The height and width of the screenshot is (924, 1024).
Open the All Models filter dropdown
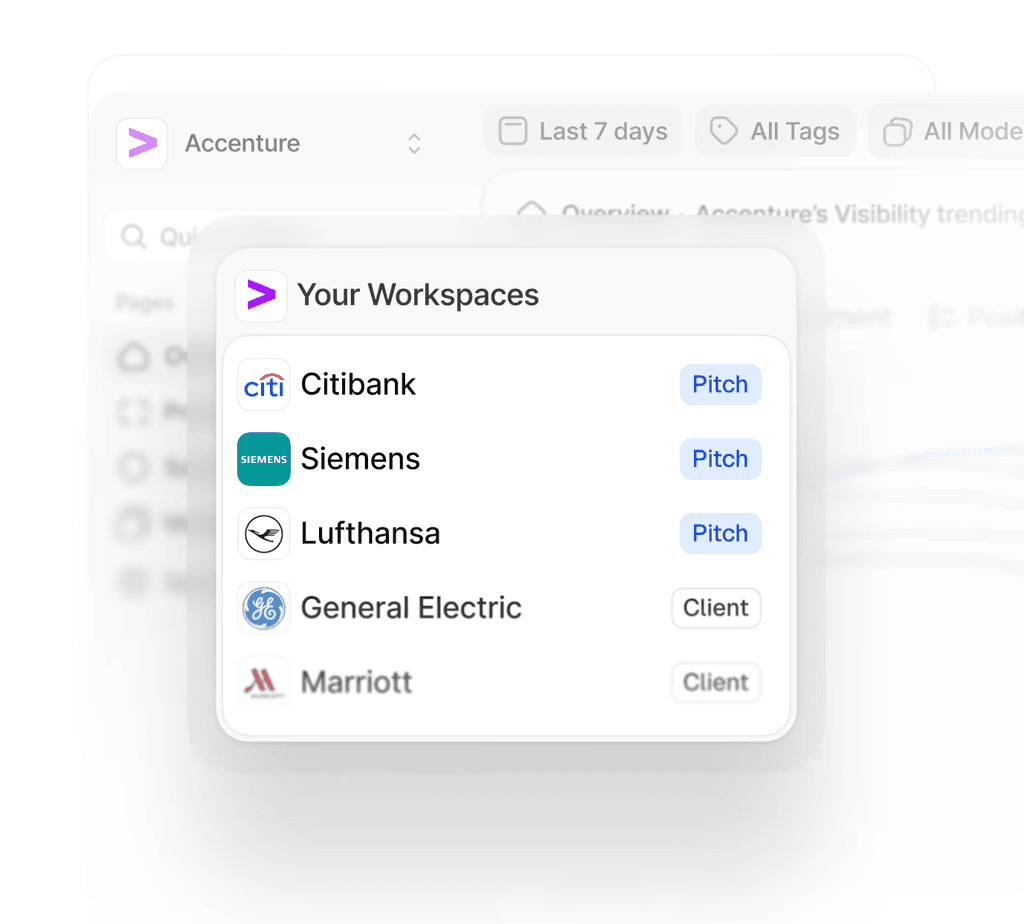point(955,131)
